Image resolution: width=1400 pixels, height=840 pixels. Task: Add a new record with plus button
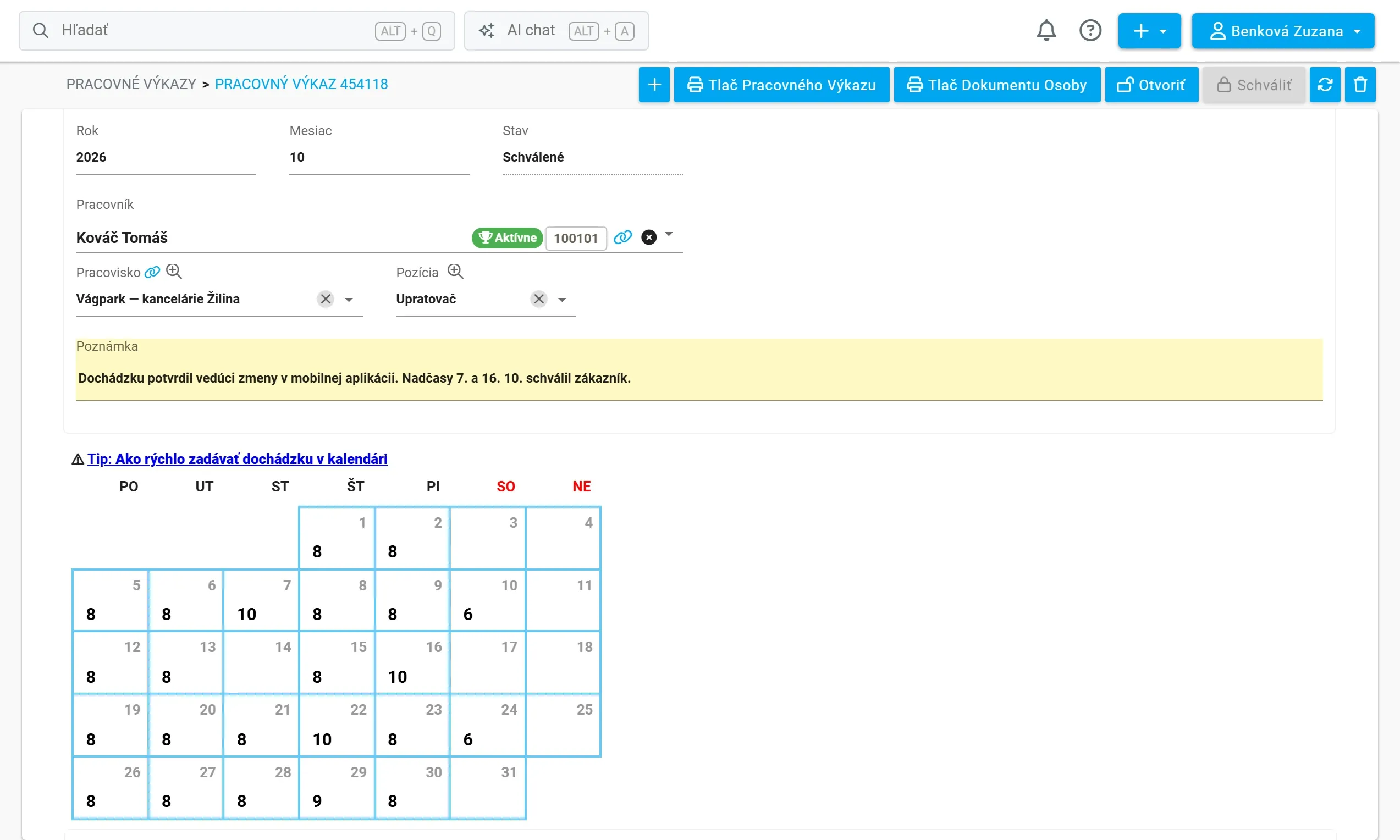click(x=654, y=85)
